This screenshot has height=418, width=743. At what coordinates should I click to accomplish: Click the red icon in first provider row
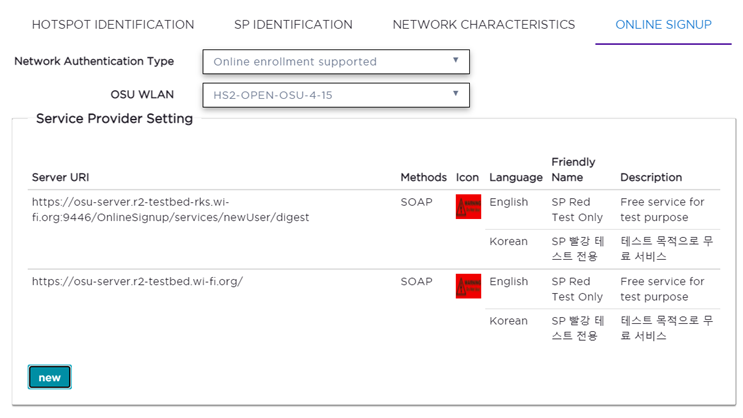tap(468, 207)
